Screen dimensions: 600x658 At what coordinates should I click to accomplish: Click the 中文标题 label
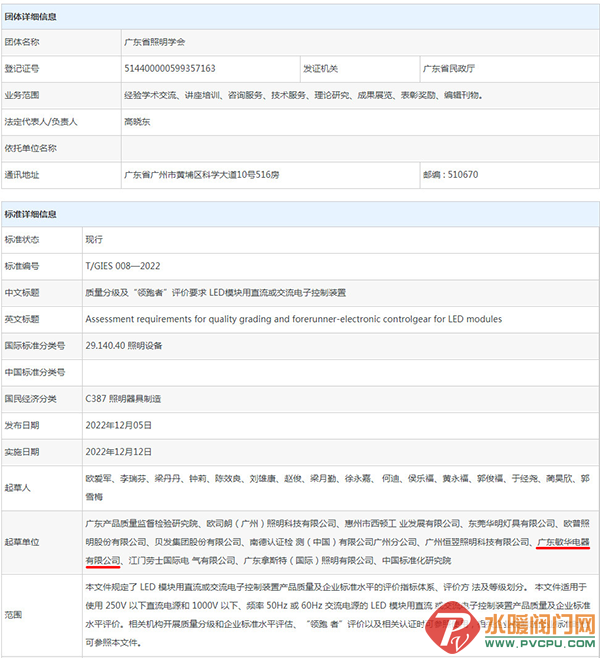pos(22,292)
